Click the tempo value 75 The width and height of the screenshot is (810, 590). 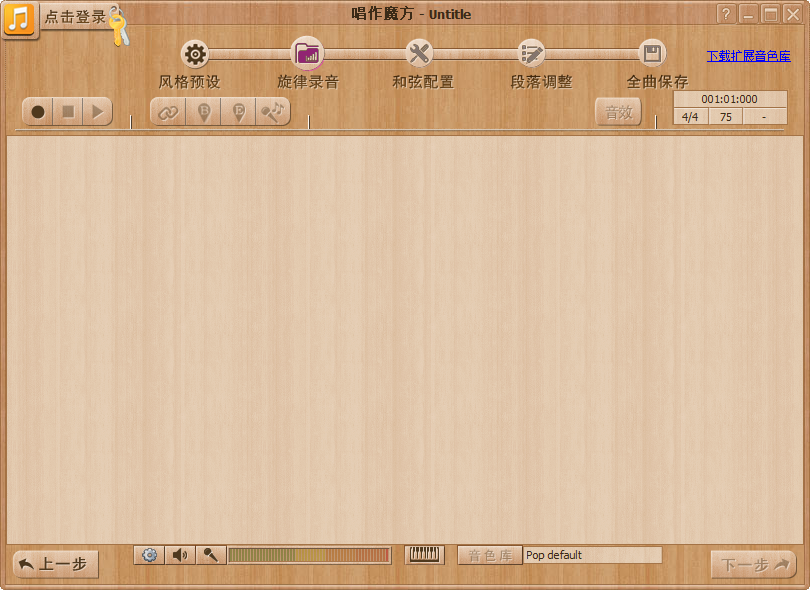(725, 117)
